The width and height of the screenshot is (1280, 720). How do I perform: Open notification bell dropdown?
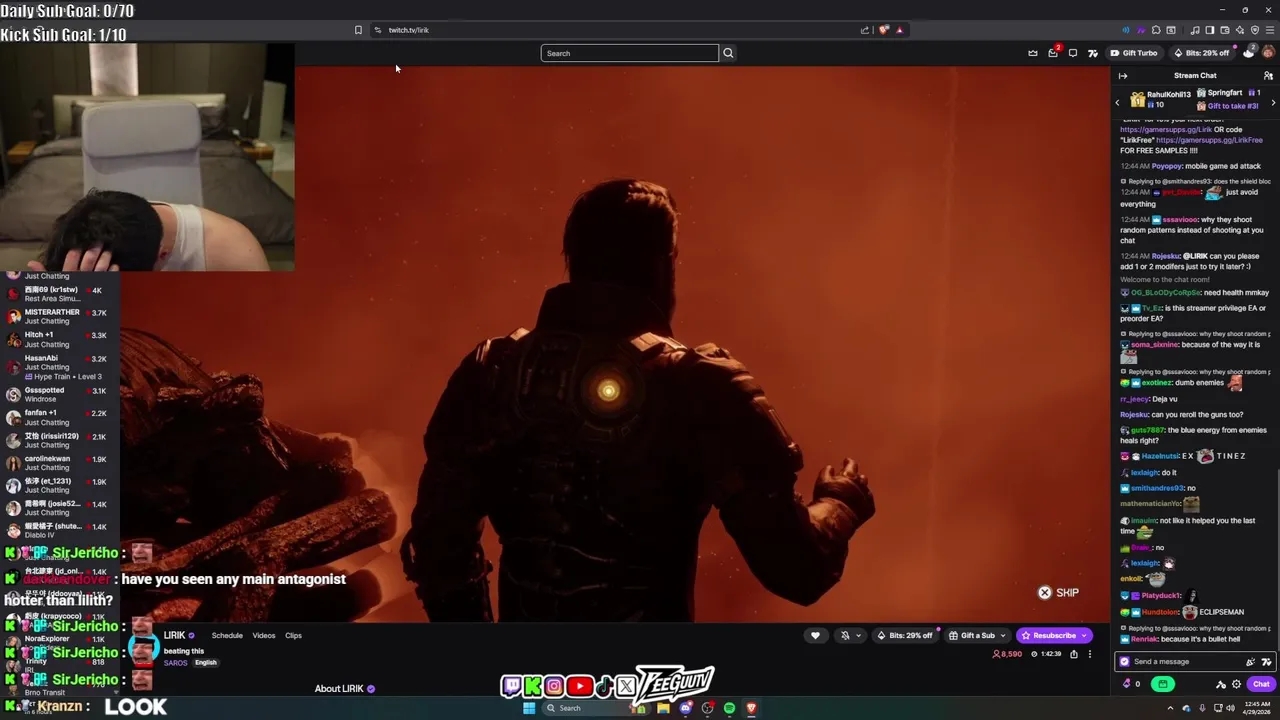point(850,636)
